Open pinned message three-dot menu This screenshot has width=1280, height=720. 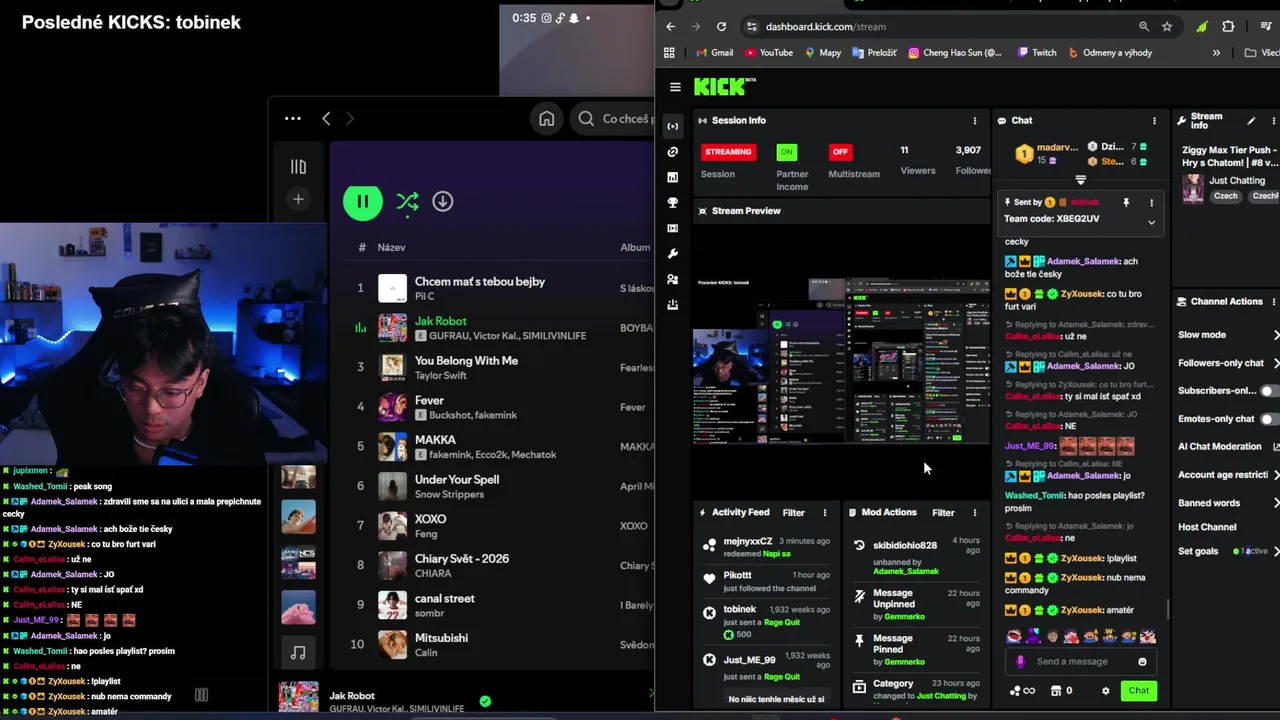point(1151,202)
